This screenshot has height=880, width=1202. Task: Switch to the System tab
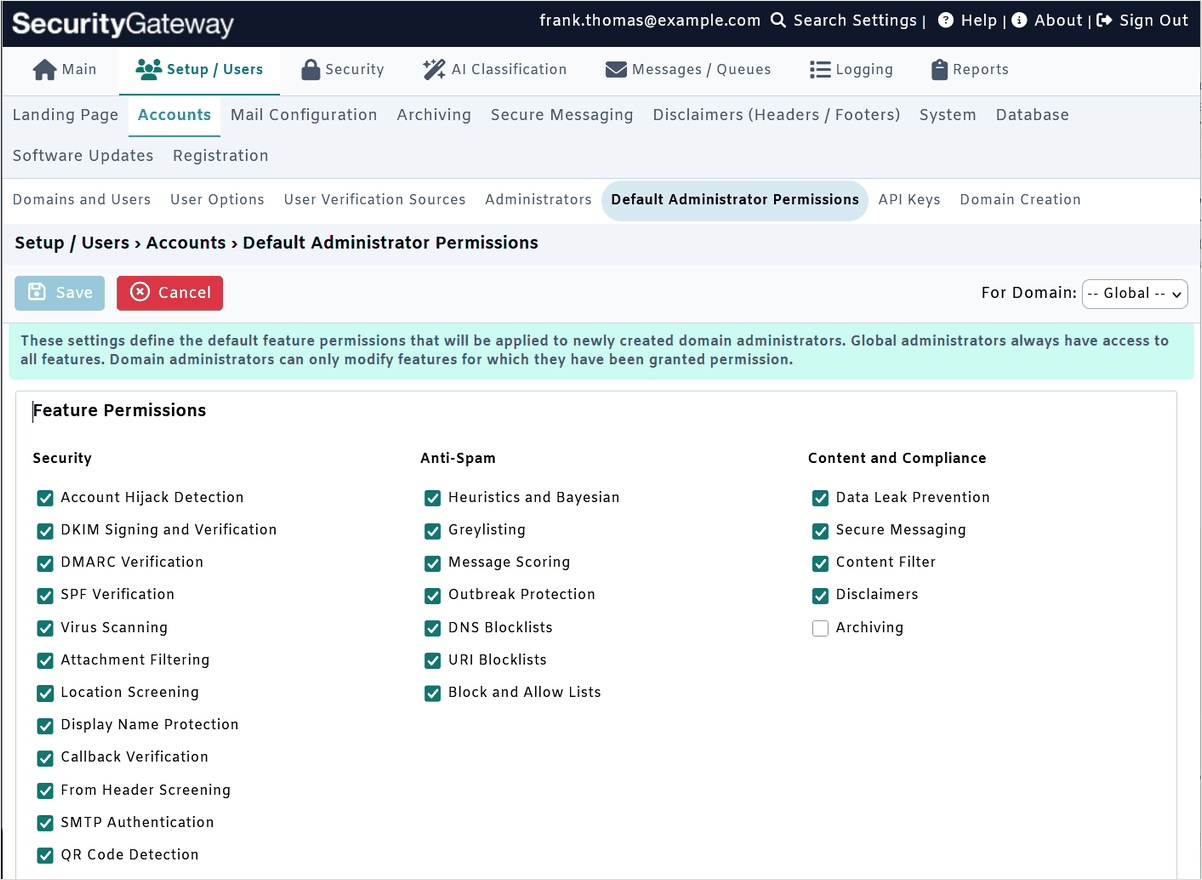[x=948, y=115]
